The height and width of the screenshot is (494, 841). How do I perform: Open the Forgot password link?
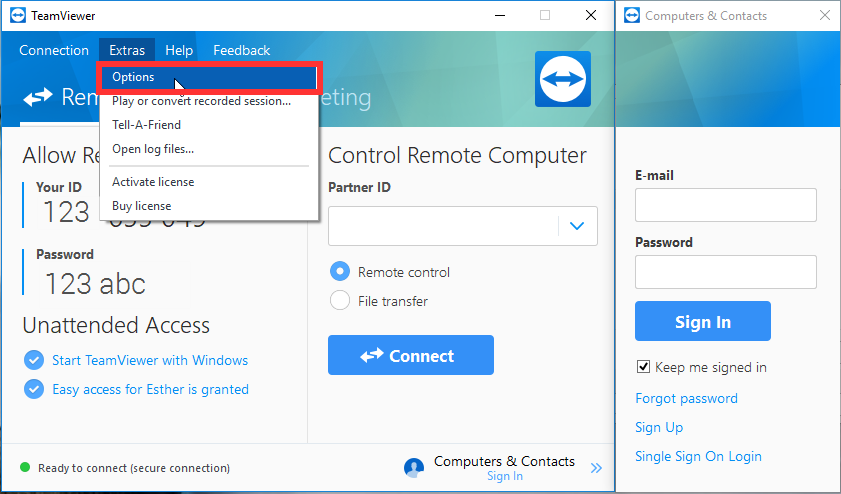click(686, 398)
